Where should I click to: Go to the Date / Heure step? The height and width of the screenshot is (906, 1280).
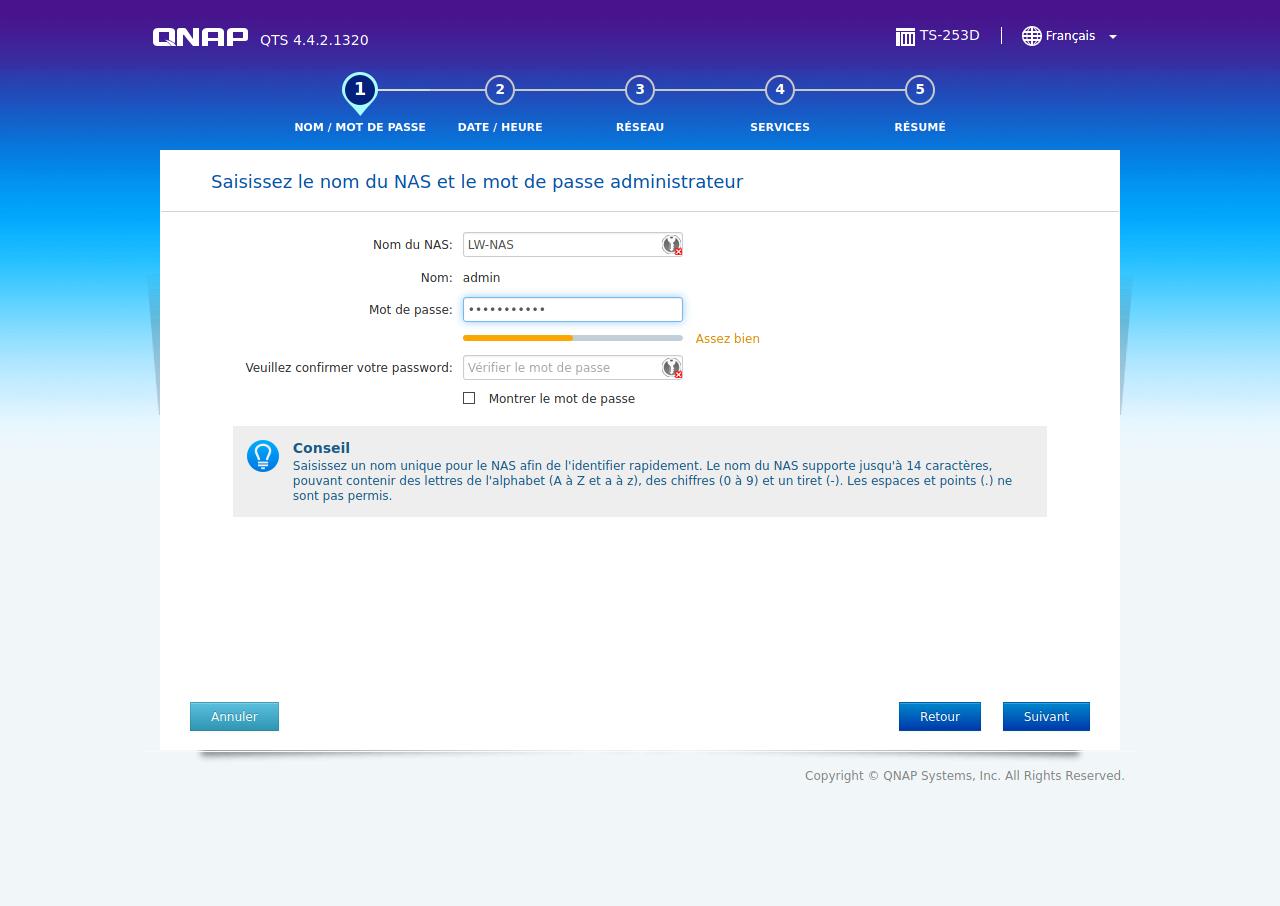pos(500,90)
